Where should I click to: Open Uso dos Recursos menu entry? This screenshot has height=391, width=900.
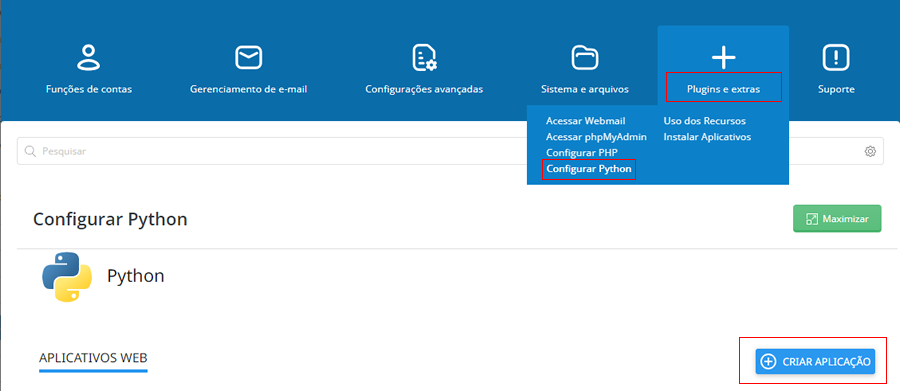click(x=704, y=121)
